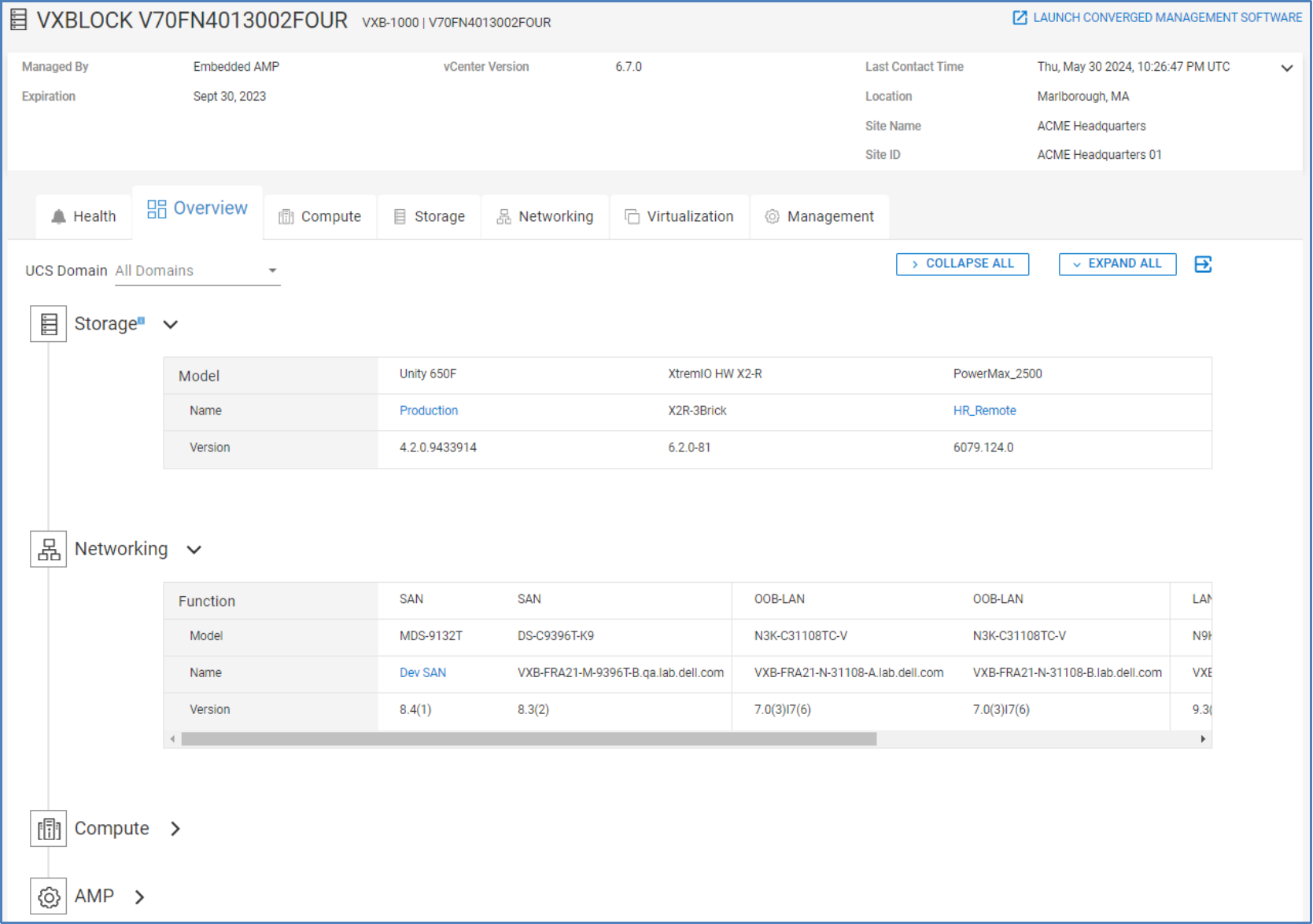This screenshot has height=924, width=1313.
Task: Click the Marlborough, MA location value
Action: (x=1083, y=97)
